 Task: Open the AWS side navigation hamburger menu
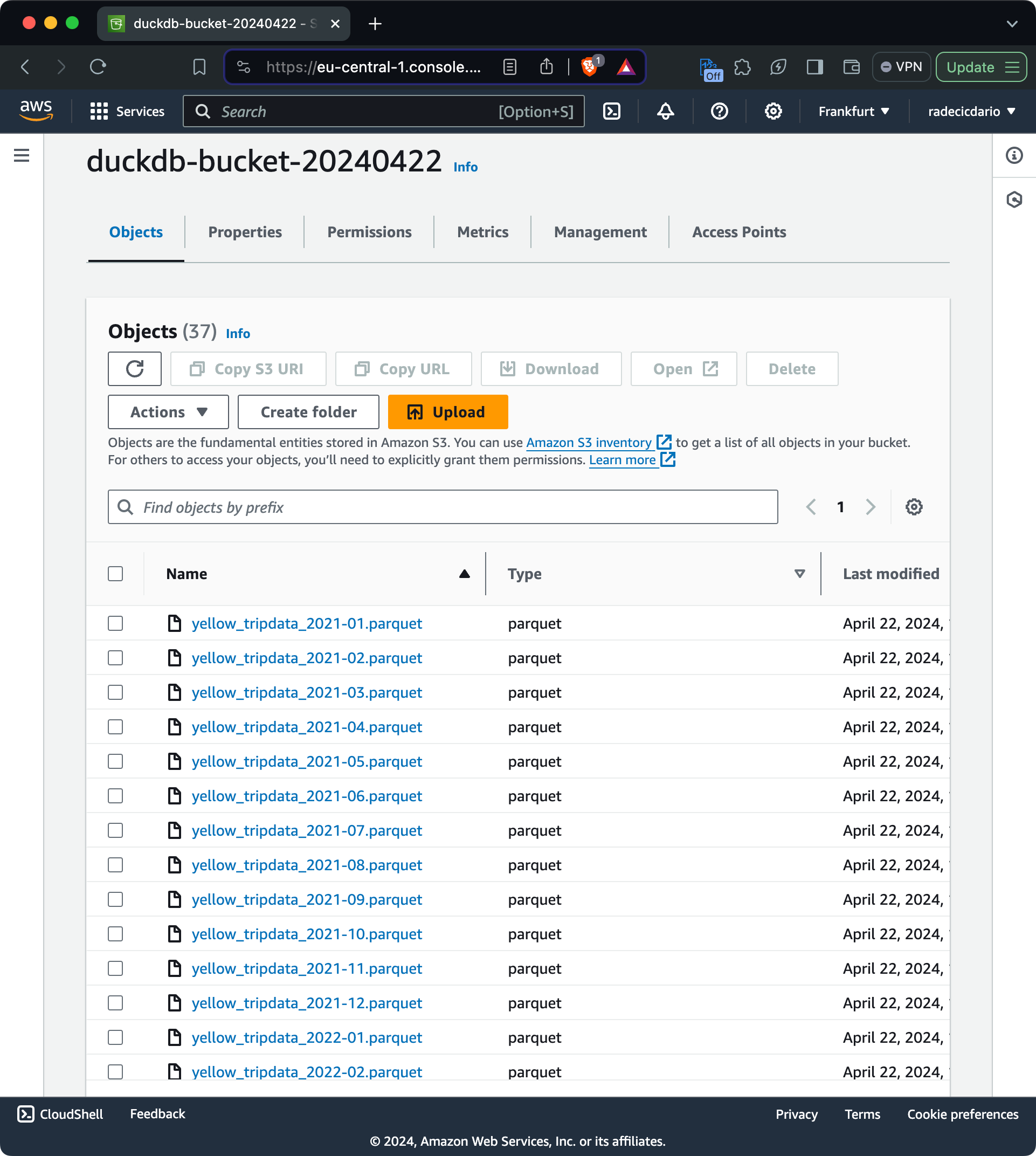[22, 155]
